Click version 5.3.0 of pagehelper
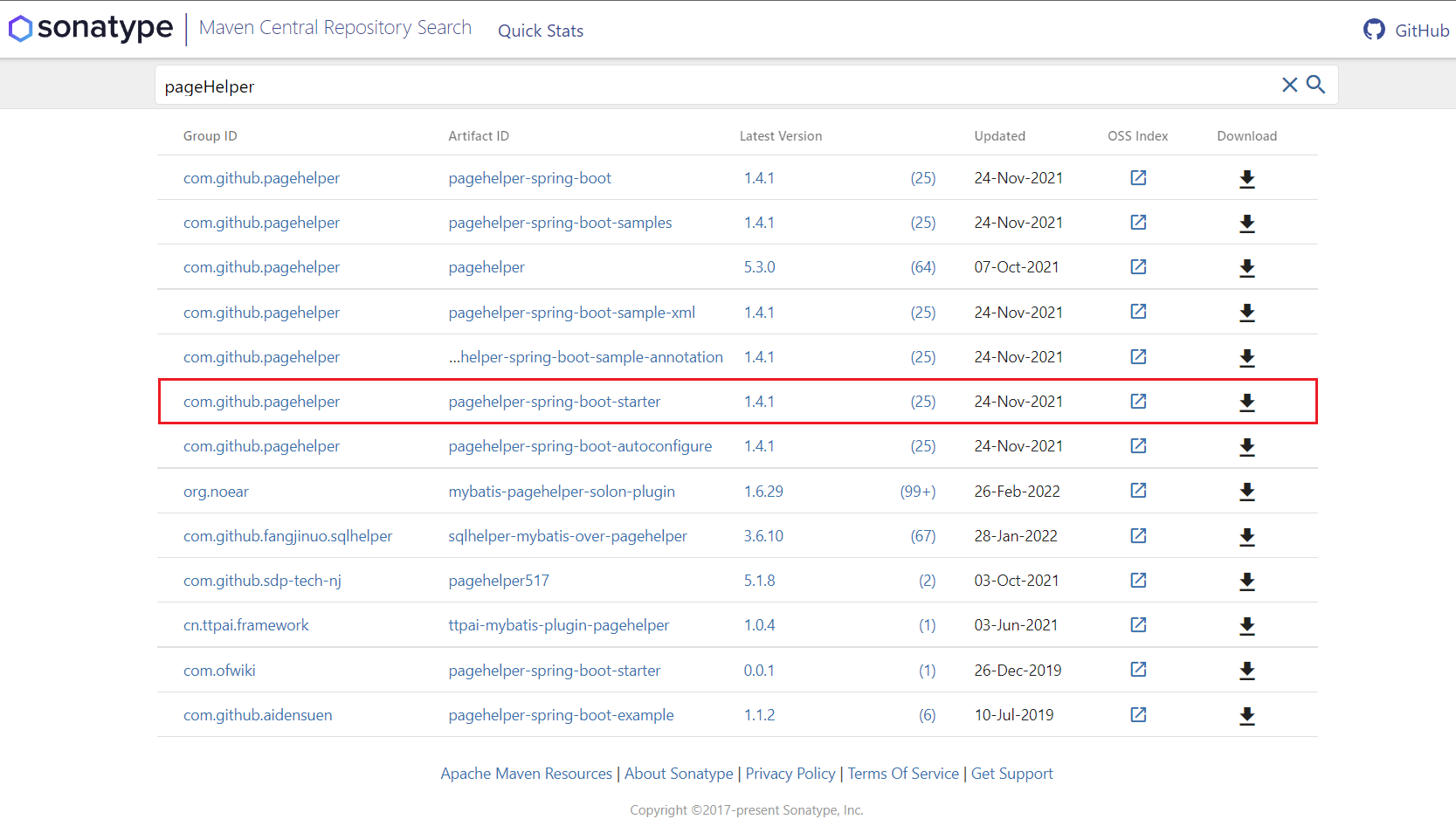Viewport: 1456px width, 826px height. (x=759, y=267)
